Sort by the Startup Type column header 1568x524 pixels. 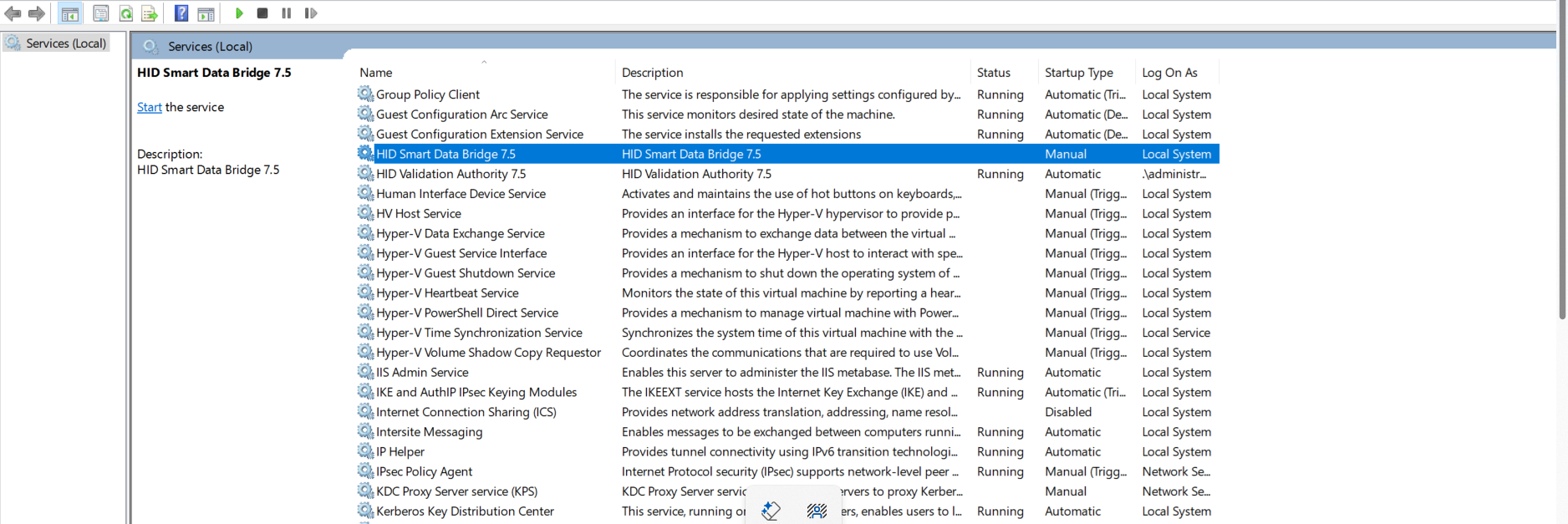tap(1078, 73)
